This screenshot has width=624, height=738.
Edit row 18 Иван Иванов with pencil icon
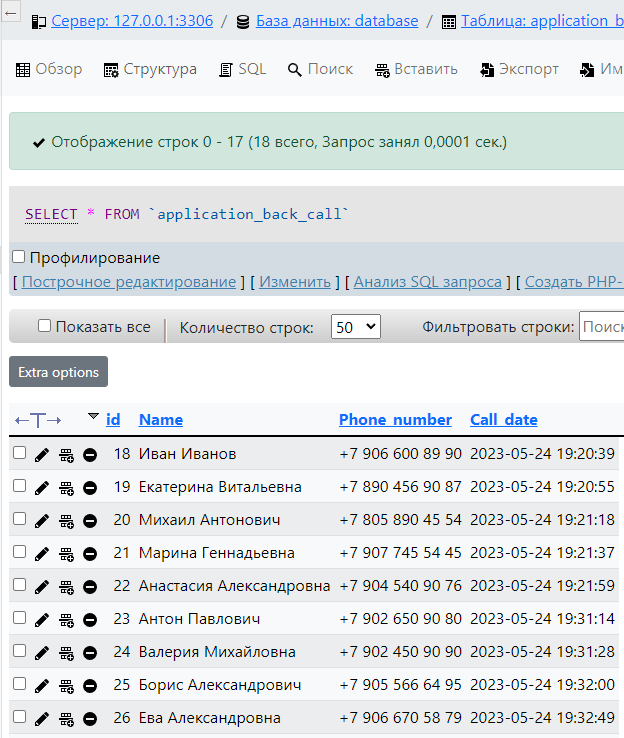coord(42,455)
